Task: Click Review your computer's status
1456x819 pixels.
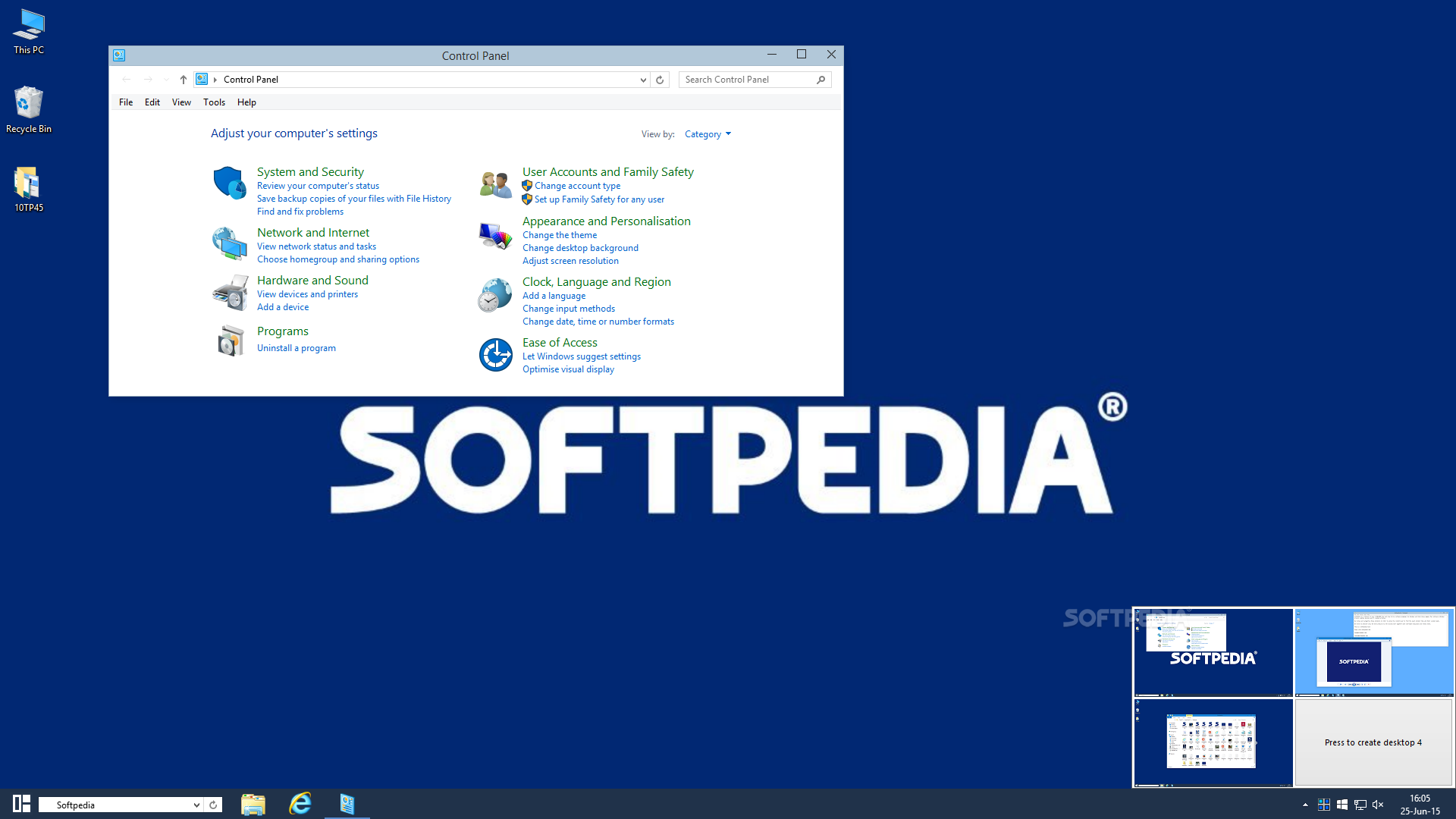Action: pos(318,186)
